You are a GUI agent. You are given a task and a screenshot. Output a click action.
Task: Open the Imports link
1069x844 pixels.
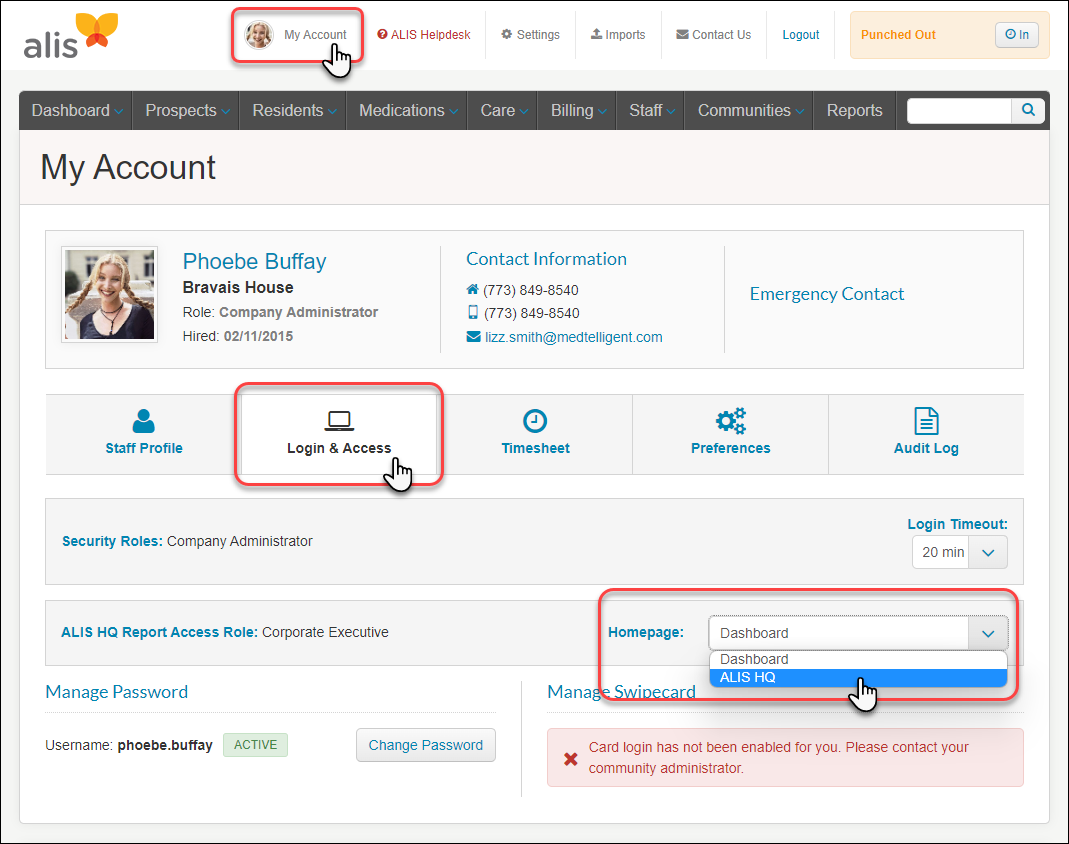(617, 35)
